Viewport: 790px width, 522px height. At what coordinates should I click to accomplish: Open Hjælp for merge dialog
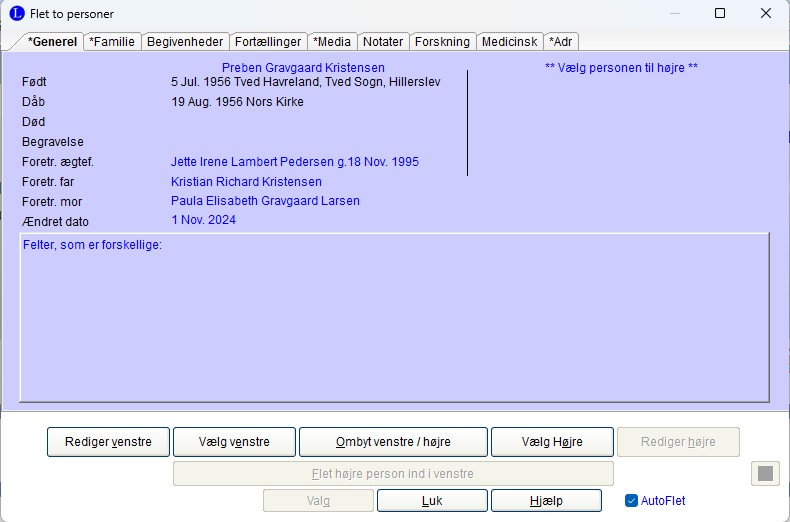coord(546,501)
